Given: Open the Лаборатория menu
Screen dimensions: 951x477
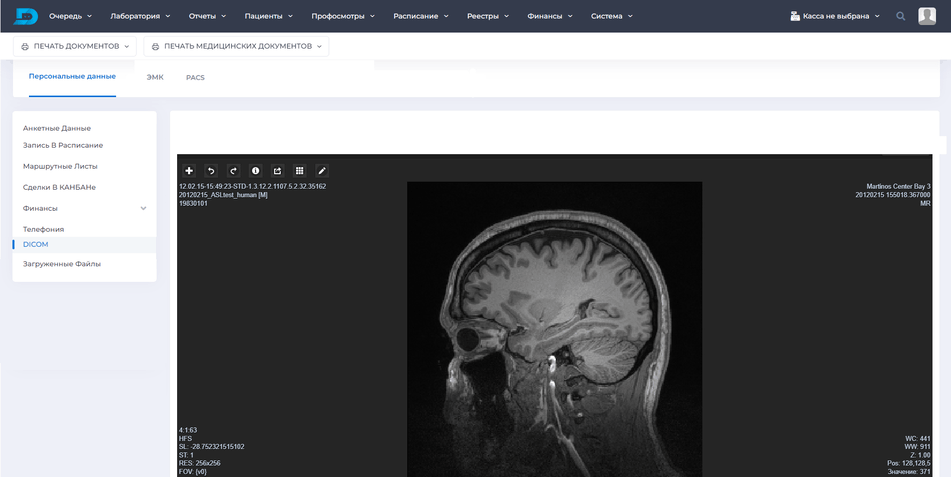Looking at the screenshot, I should 140,16.
